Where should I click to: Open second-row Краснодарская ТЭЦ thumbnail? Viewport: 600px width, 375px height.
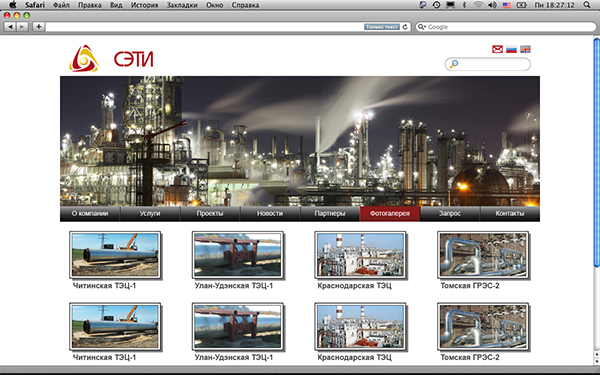(x=360, y=326)
